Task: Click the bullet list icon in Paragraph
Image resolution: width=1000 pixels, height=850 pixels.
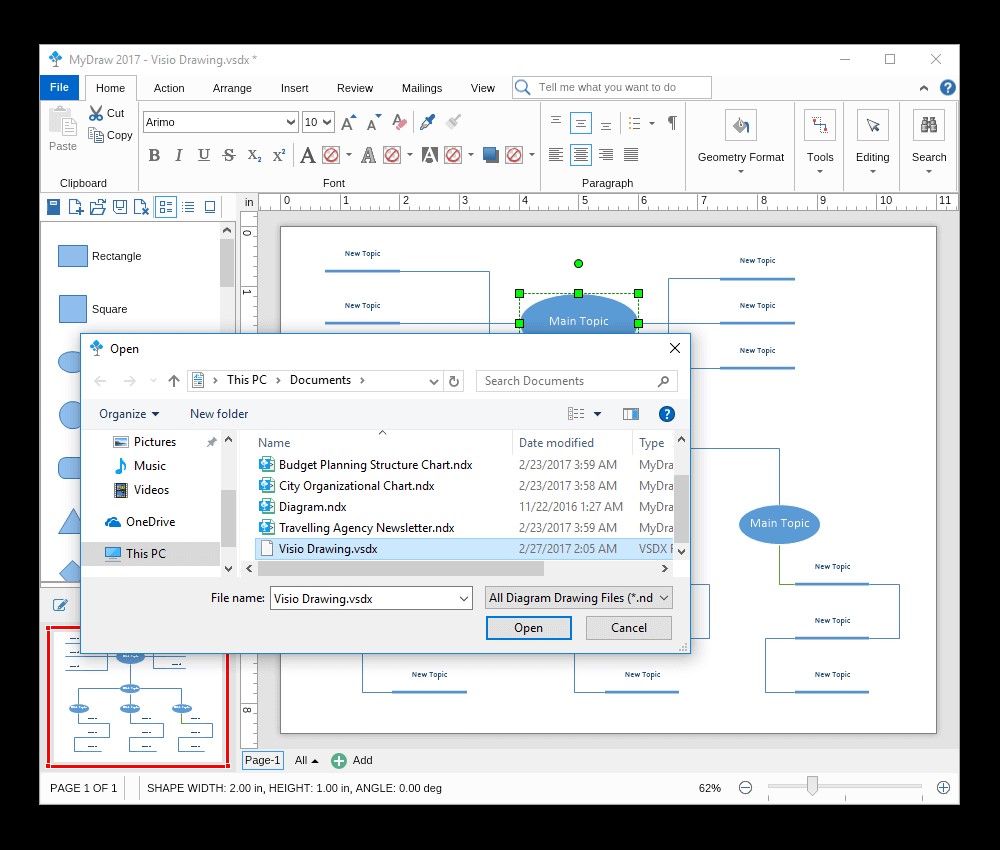Action: [635, 123]
